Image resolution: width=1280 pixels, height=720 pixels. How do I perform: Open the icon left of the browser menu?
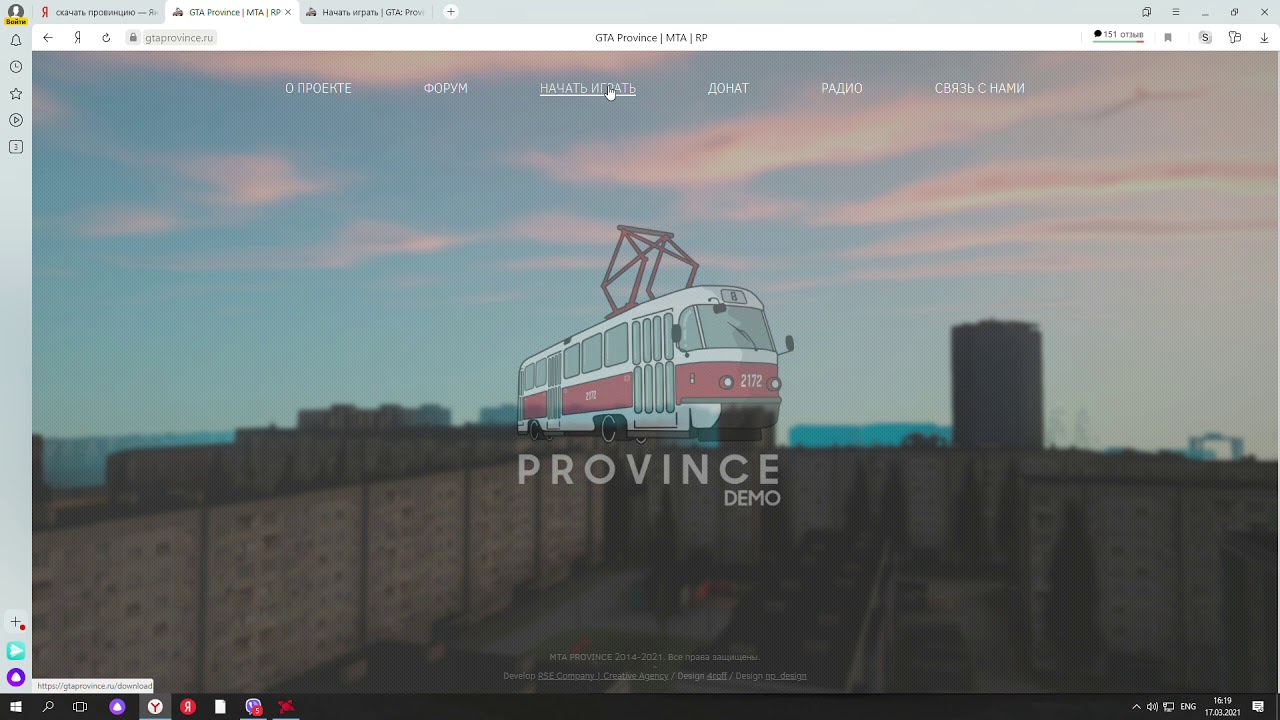(x=1147, y=12)
